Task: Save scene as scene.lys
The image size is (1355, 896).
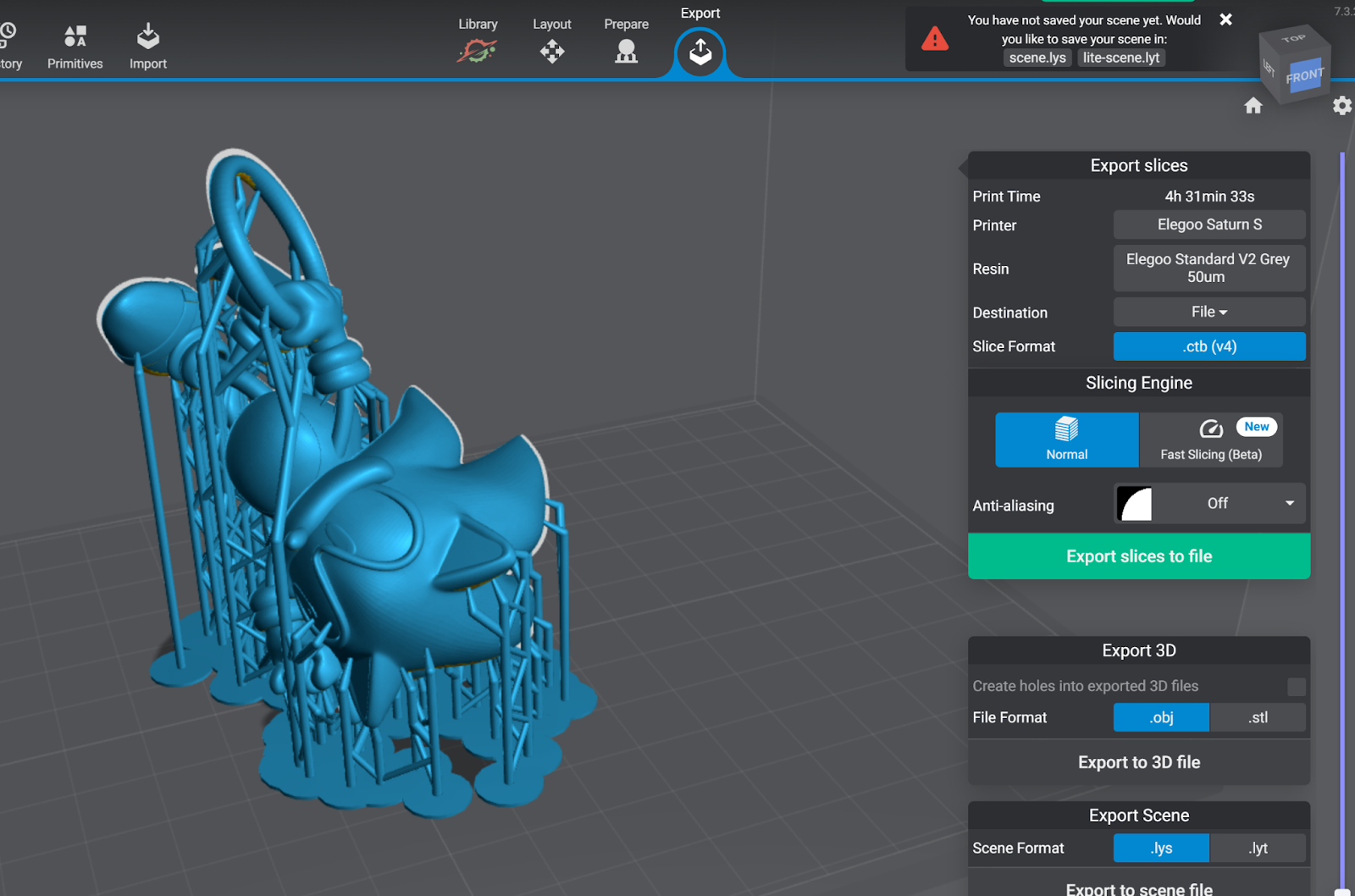Action: point(1037,58)
